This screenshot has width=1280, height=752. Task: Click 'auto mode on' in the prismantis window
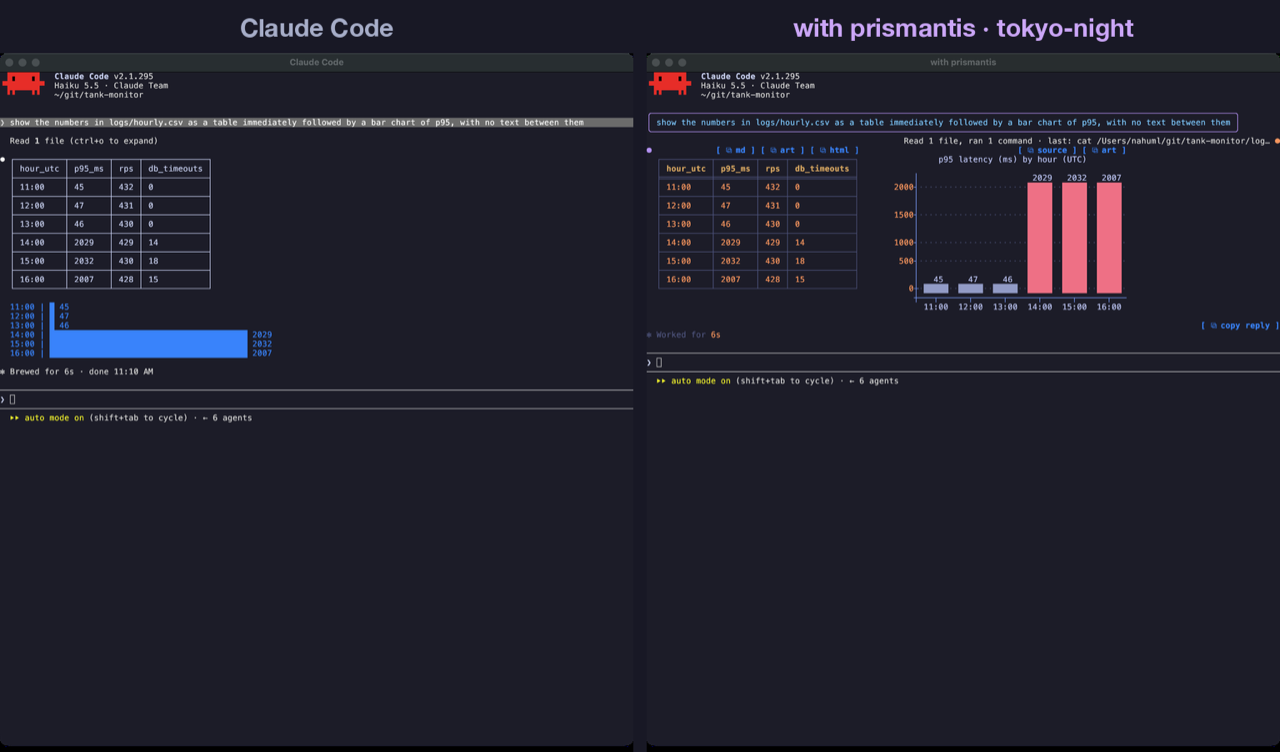701,381
